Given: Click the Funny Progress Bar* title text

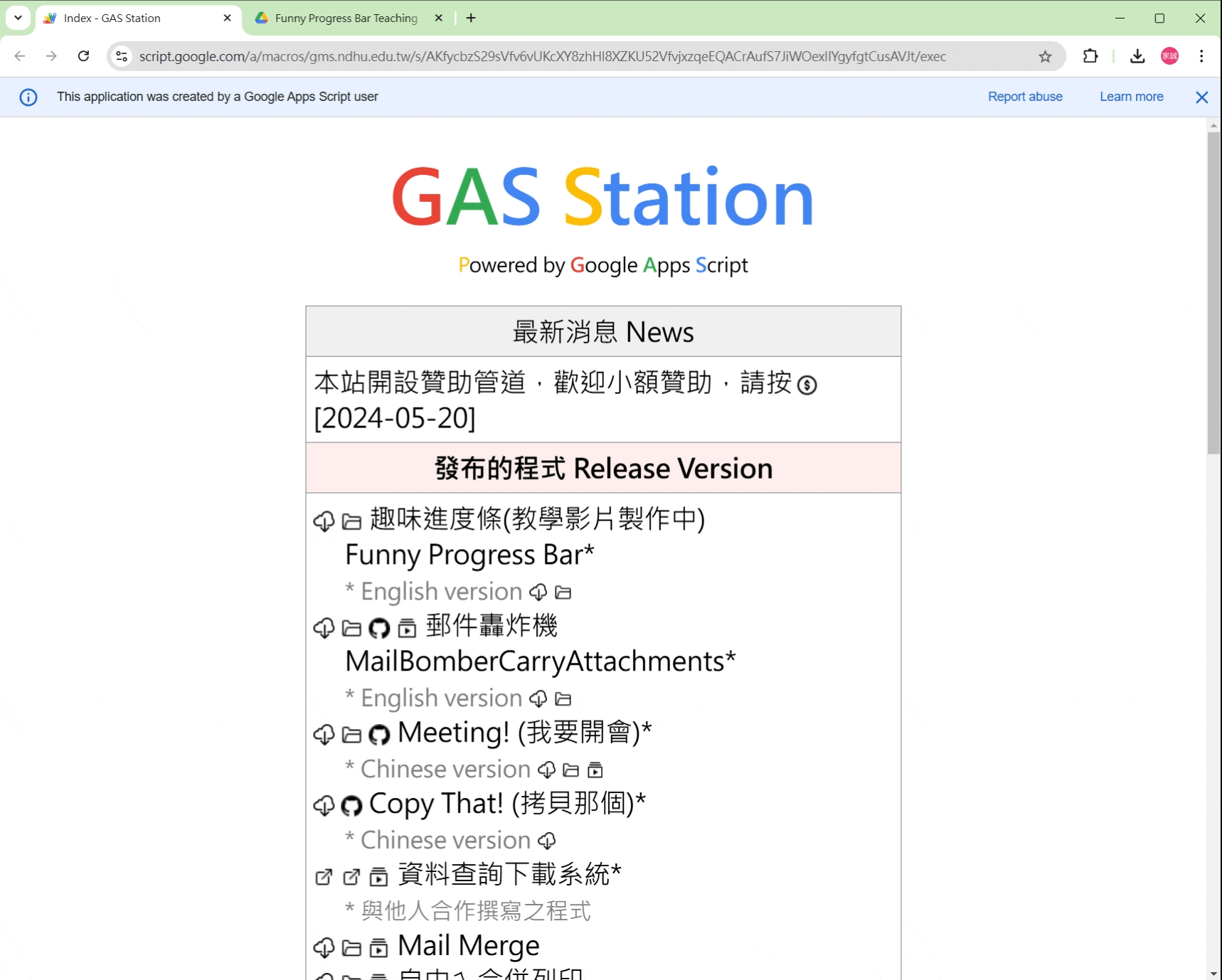Looking at the screenshot, I should (469, 555).
